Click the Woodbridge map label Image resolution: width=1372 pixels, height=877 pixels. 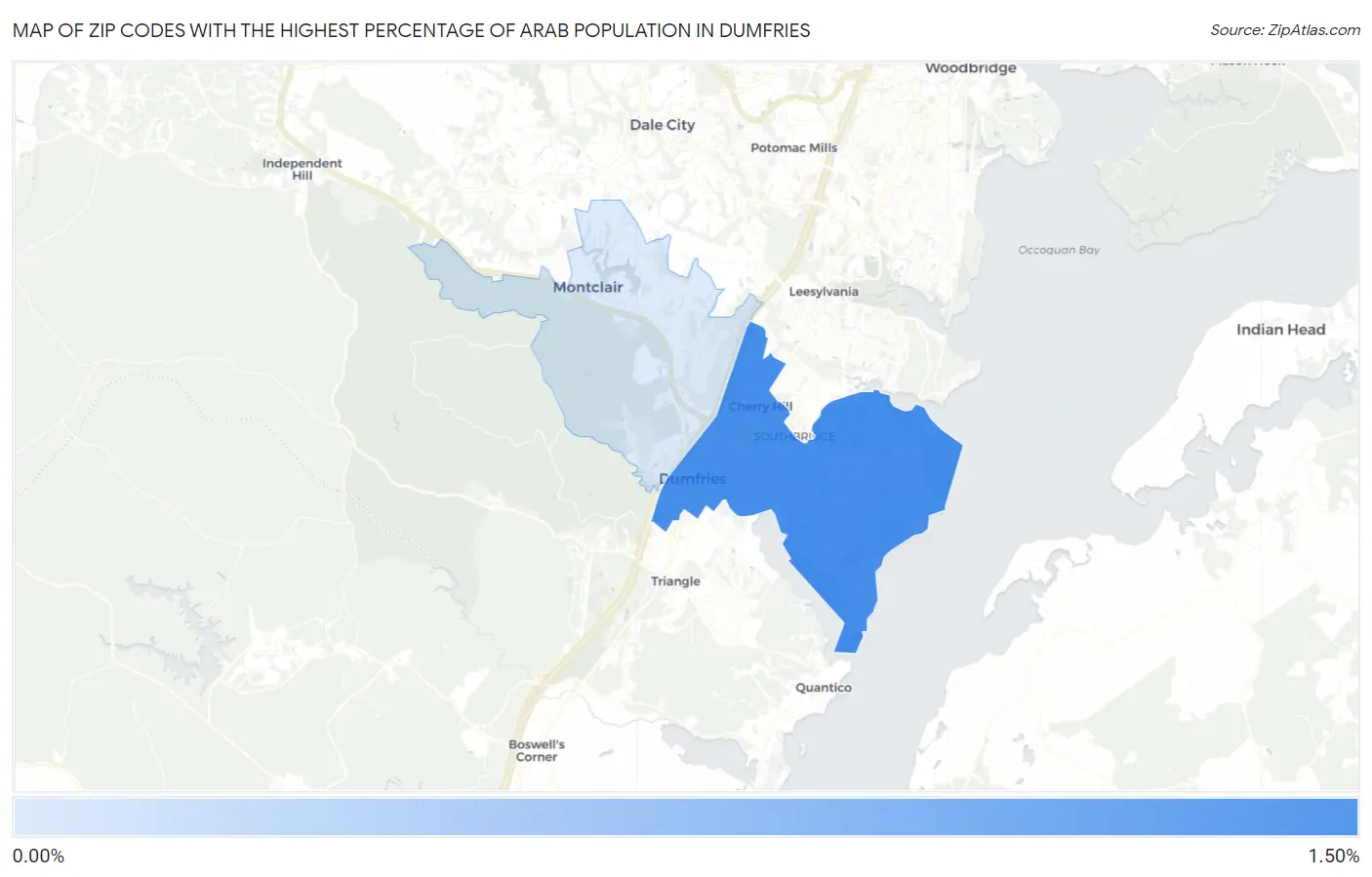pos(971,68)
